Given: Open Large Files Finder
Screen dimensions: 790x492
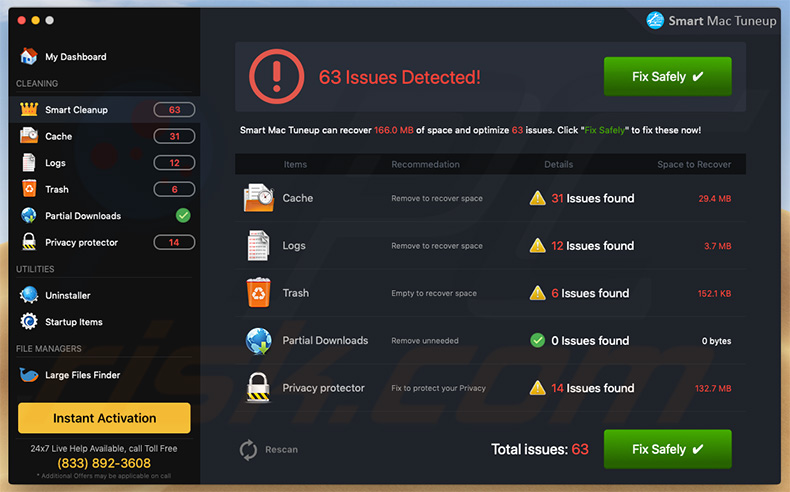Looking at the screenshot, I should click(x=104, y=375).
